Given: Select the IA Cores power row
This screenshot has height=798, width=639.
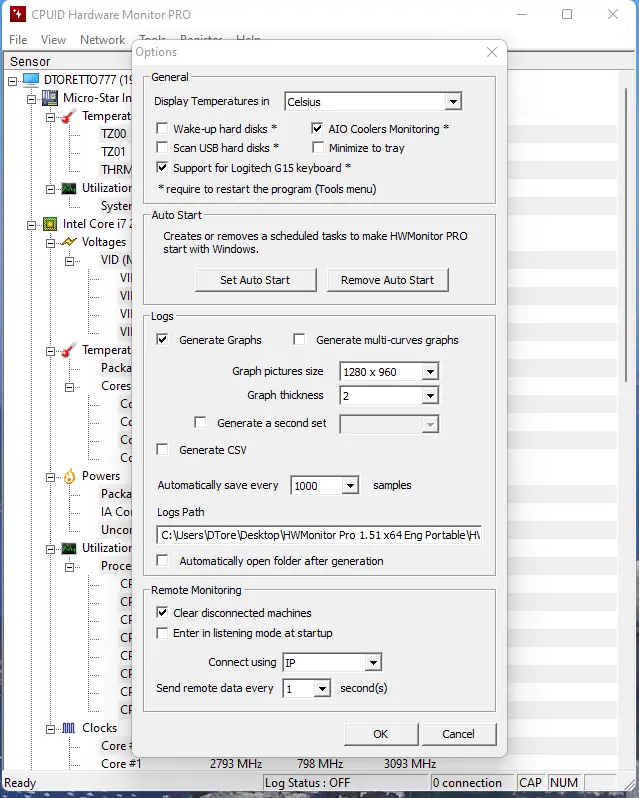Looking at the screenshot, I should tap(116, 512).
